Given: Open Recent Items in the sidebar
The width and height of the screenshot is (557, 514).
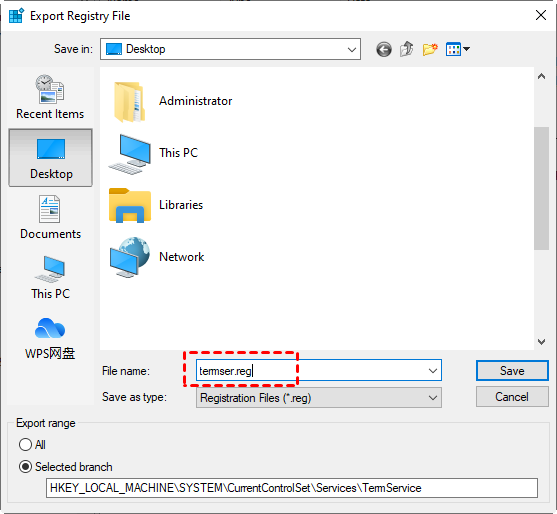Looking at the screenshot, I should click(50, 97).
